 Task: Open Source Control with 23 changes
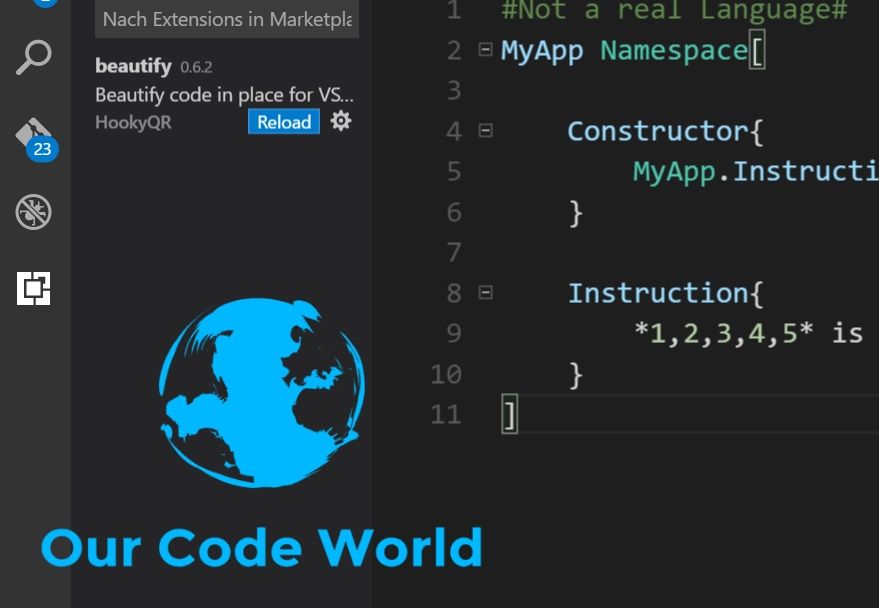tap(36, 139)
